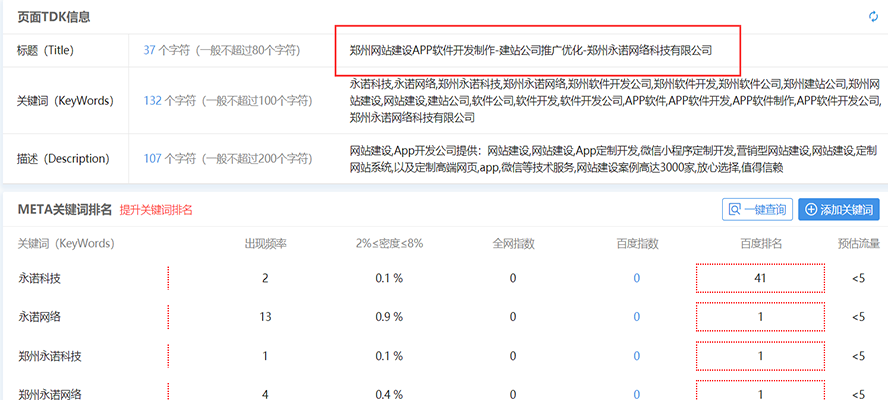Click density 0.9 % for 永诺网络
888x400 pixels.
(389, 317)
